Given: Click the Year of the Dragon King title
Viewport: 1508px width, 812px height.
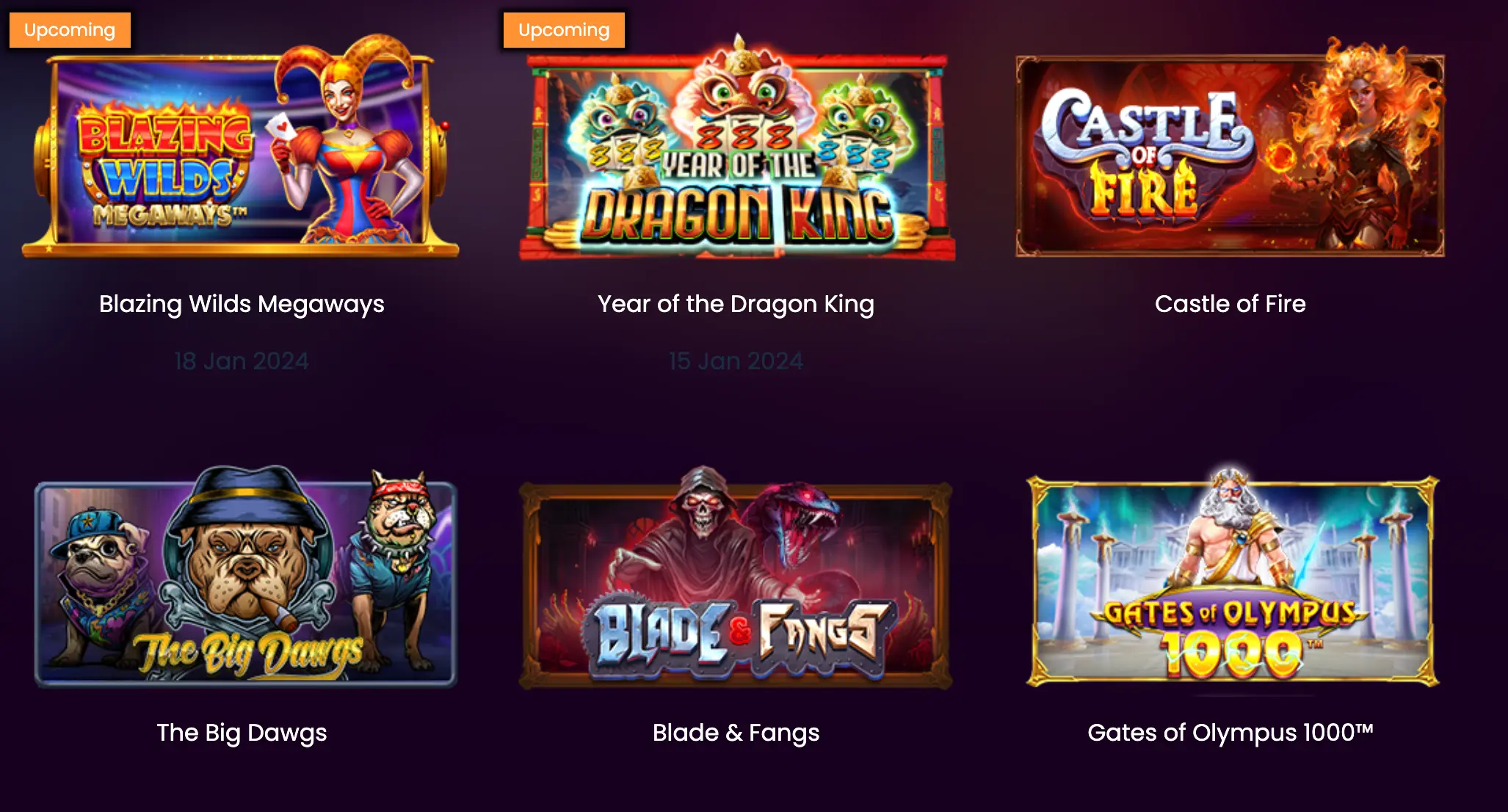Looking at the screenshot, I should coord(736,304).
